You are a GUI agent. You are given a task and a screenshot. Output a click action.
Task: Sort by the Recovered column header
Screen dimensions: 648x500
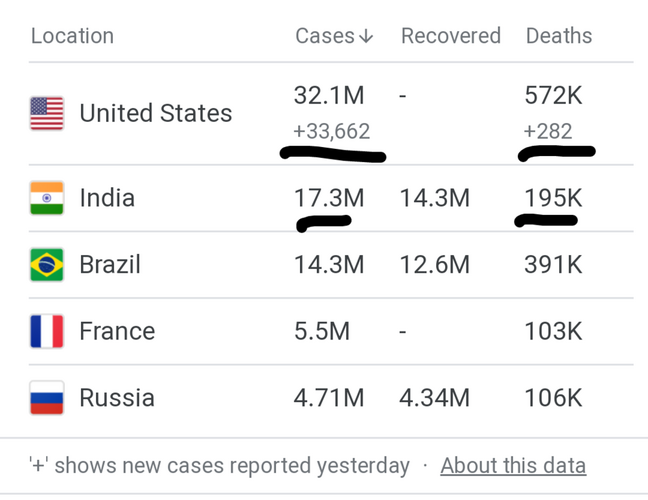click(x=451, y=36)
